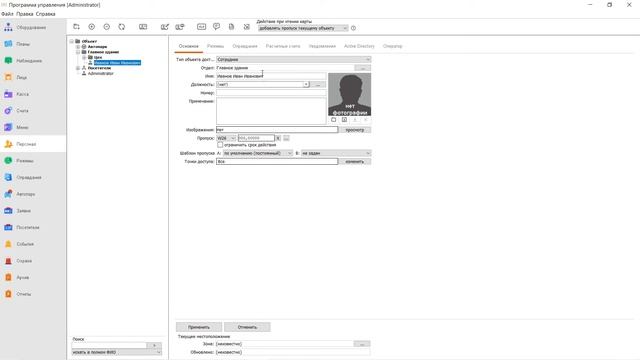Open the События sidebar section

[33, 244]
